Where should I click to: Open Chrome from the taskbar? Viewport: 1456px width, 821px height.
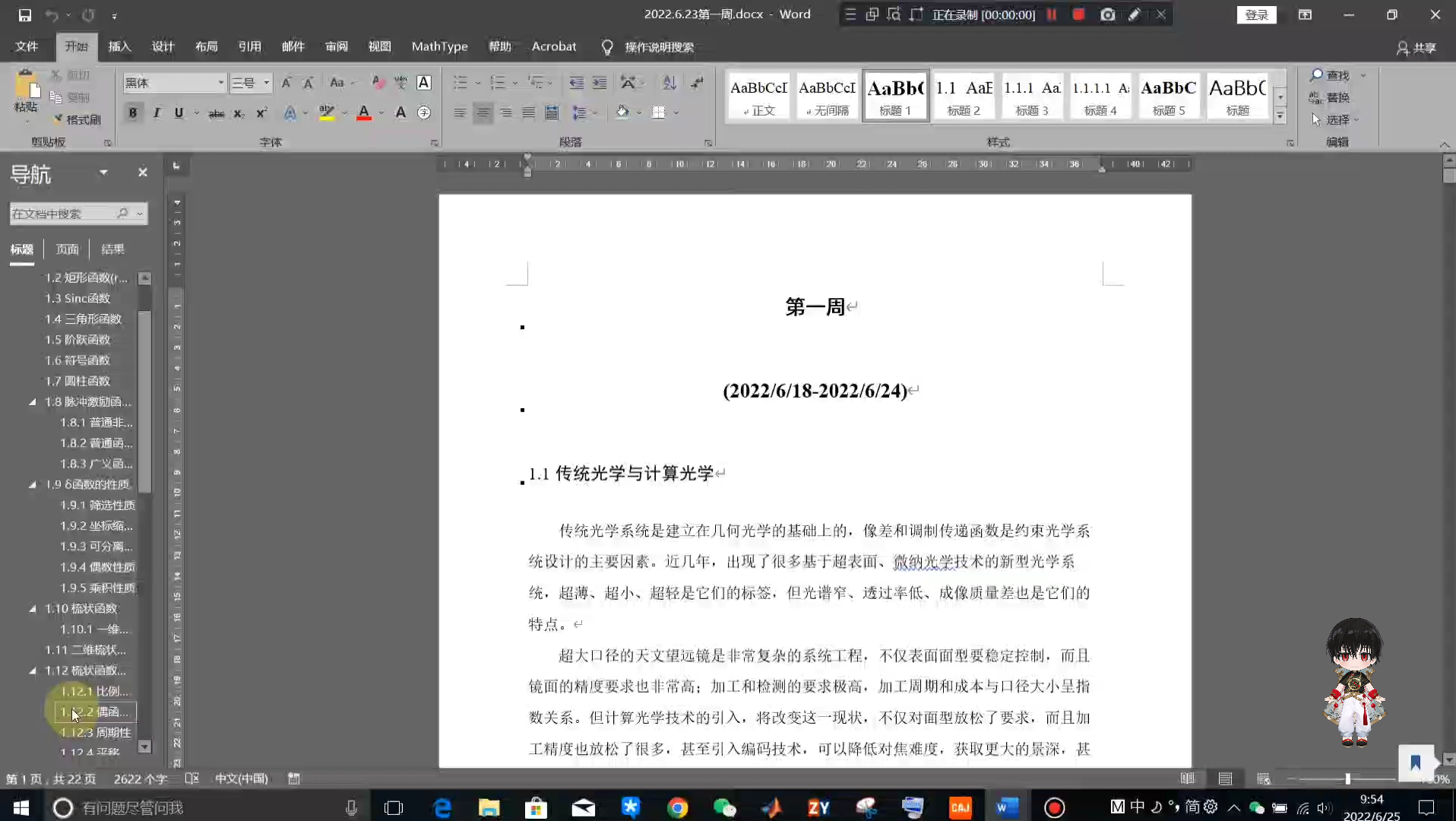click(x=679, y=807)
